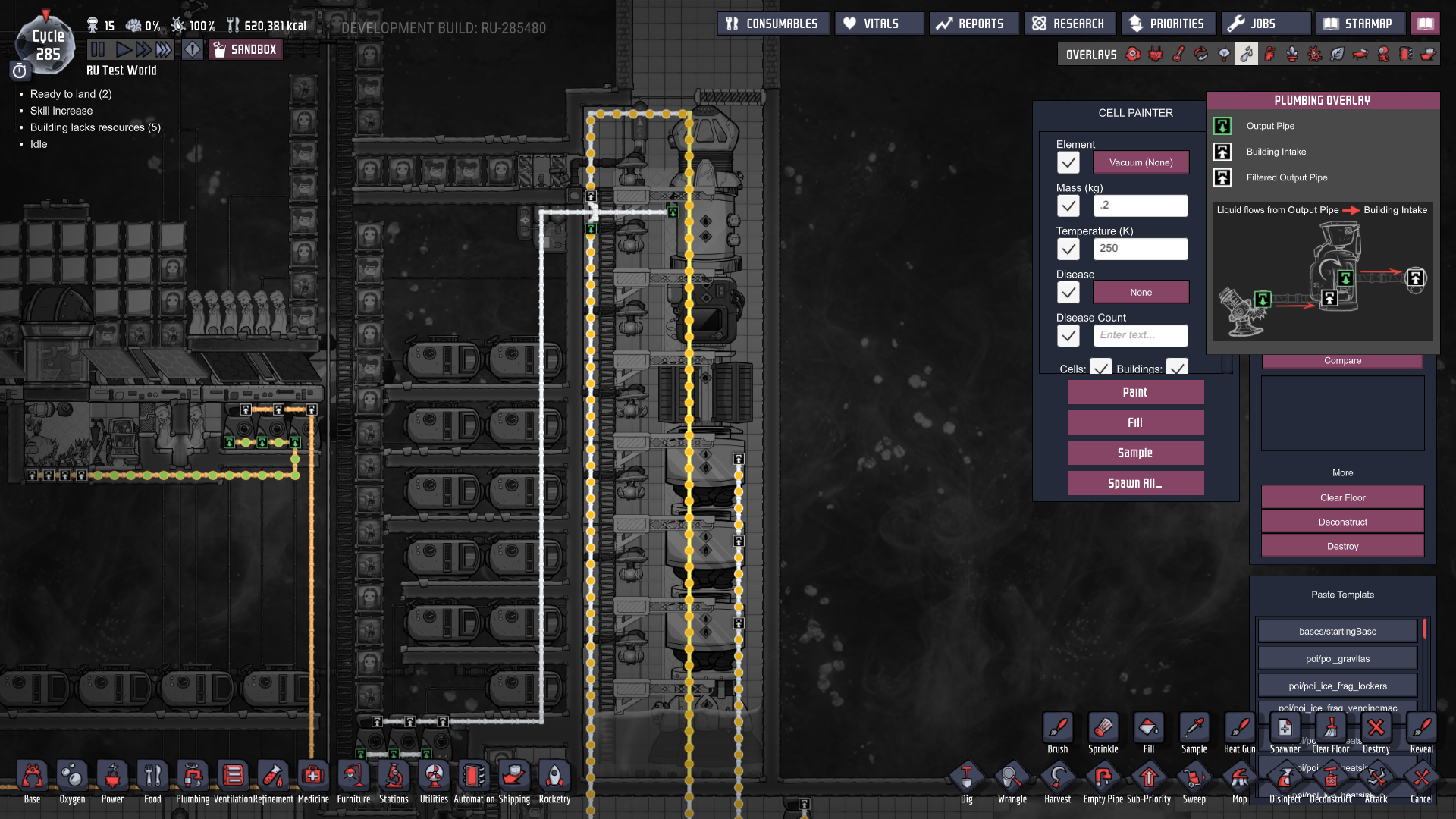Open the Temperature overlay

[1178, 54]
